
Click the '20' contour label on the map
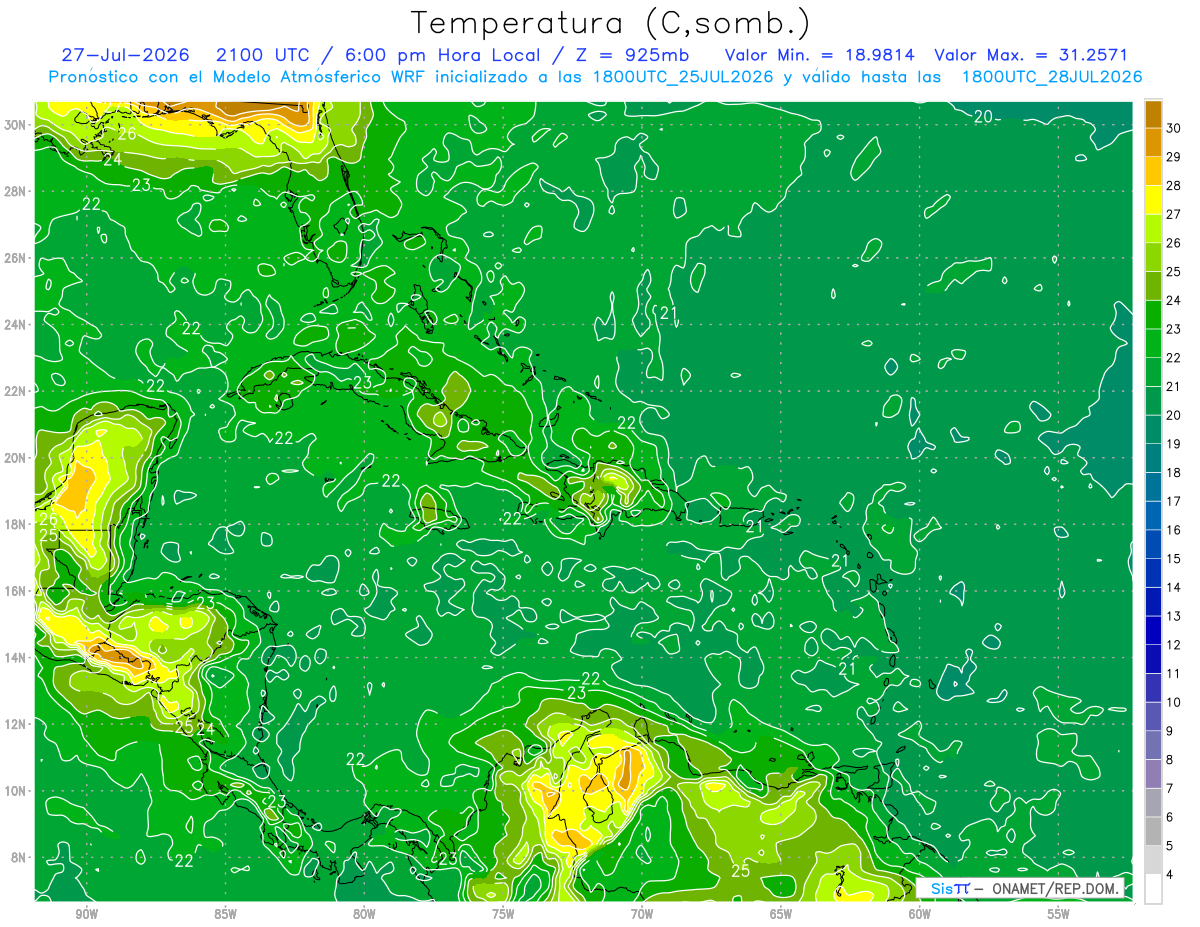coord(983,117)
